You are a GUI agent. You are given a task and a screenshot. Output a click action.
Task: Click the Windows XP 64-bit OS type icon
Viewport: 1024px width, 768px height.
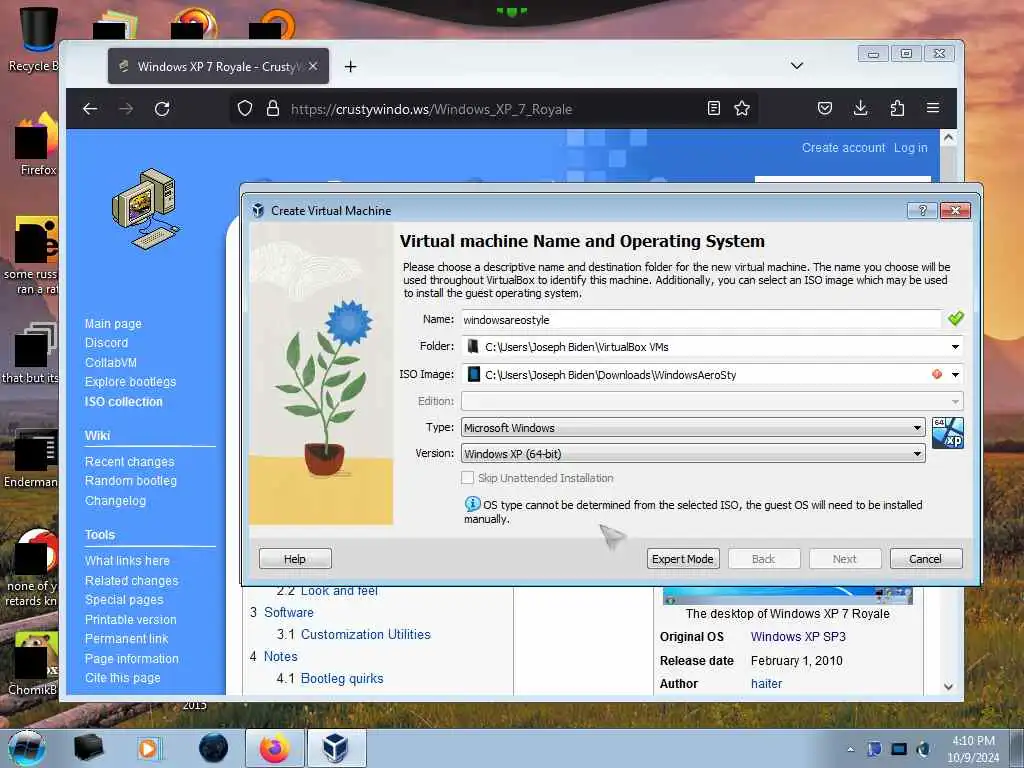[x=948, y=433]
